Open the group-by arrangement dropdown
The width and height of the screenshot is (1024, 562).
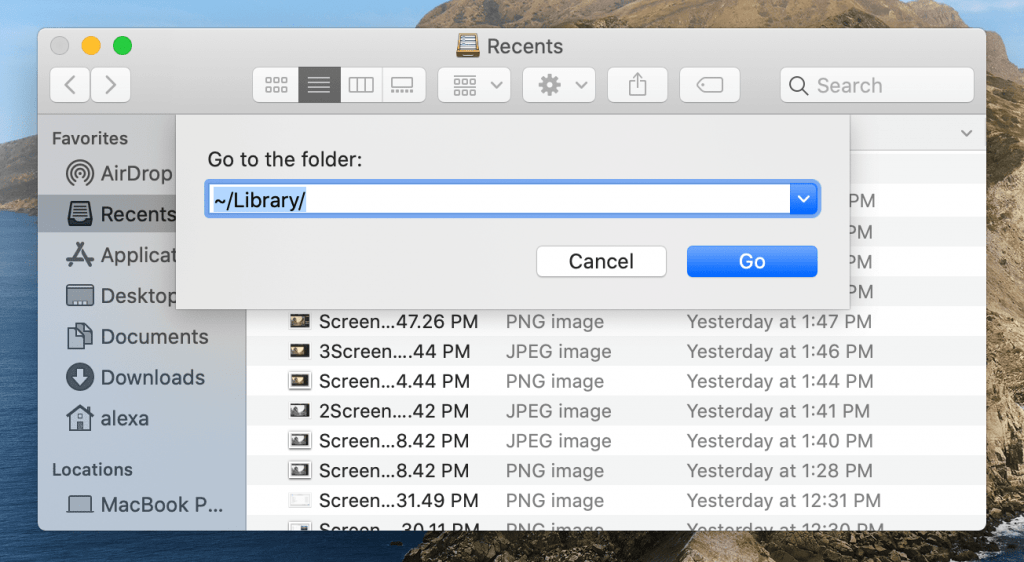[474, 85]
